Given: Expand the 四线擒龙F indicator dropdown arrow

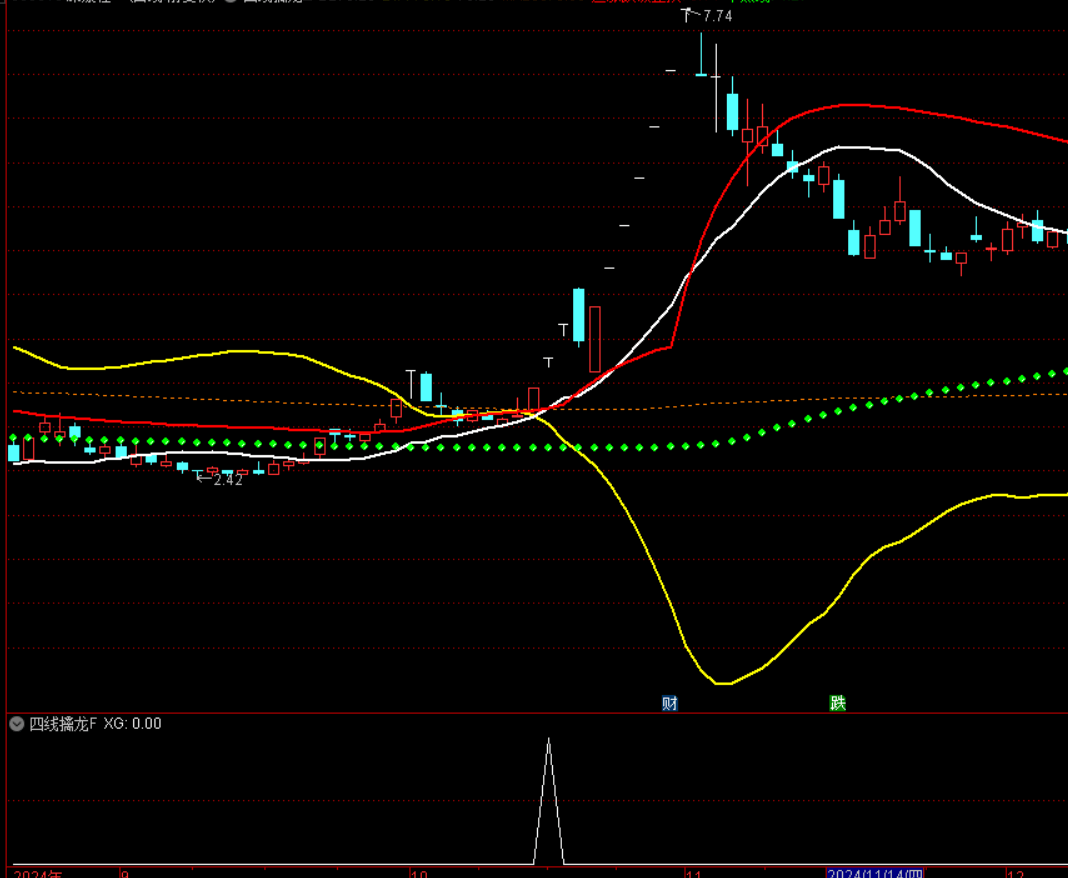Looking at the screenshot, I should coord(16,724).
